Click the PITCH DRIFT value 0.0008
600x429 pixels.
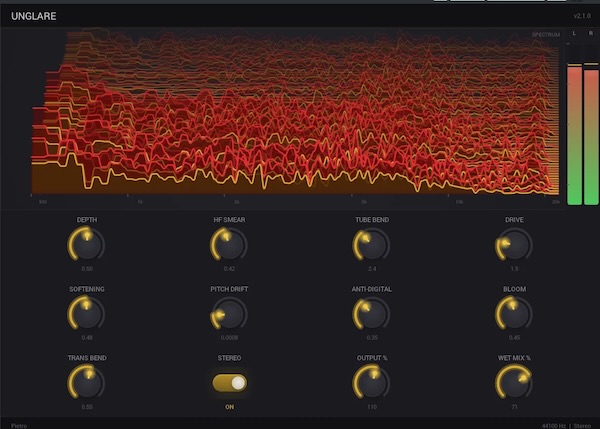[229, 338]
